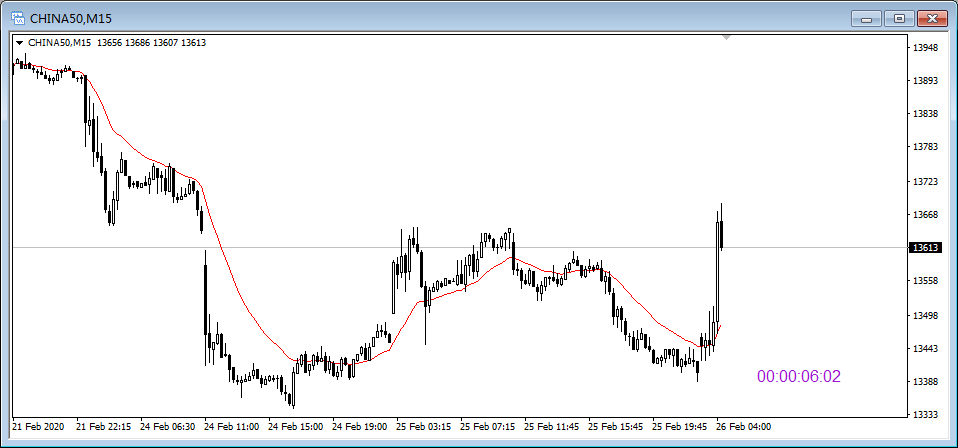Click the chart shift triangle marker at top
The height and width of the screenshot is (448, 958).
726,38
